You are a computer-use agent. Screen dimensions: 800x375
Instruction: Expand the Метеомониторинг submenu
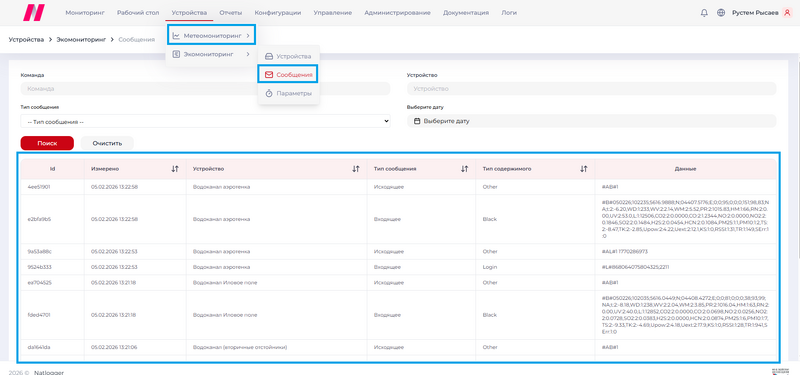[x=211, y=35]
